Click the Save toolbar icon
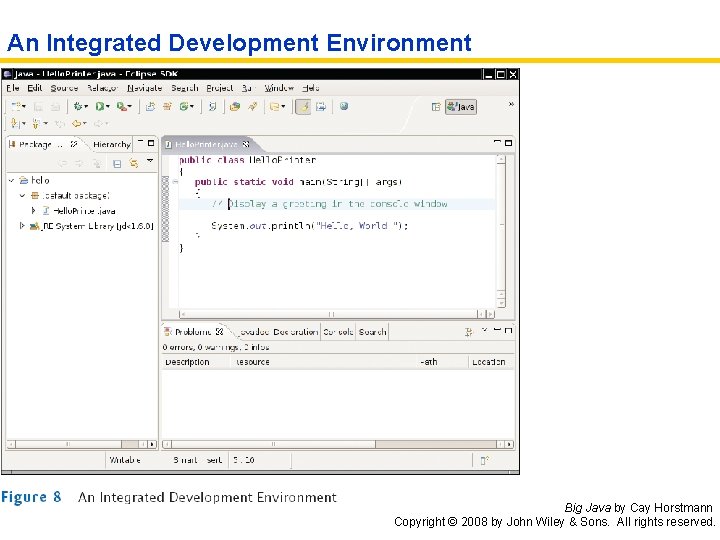720x540 pixels. [38, 107]
